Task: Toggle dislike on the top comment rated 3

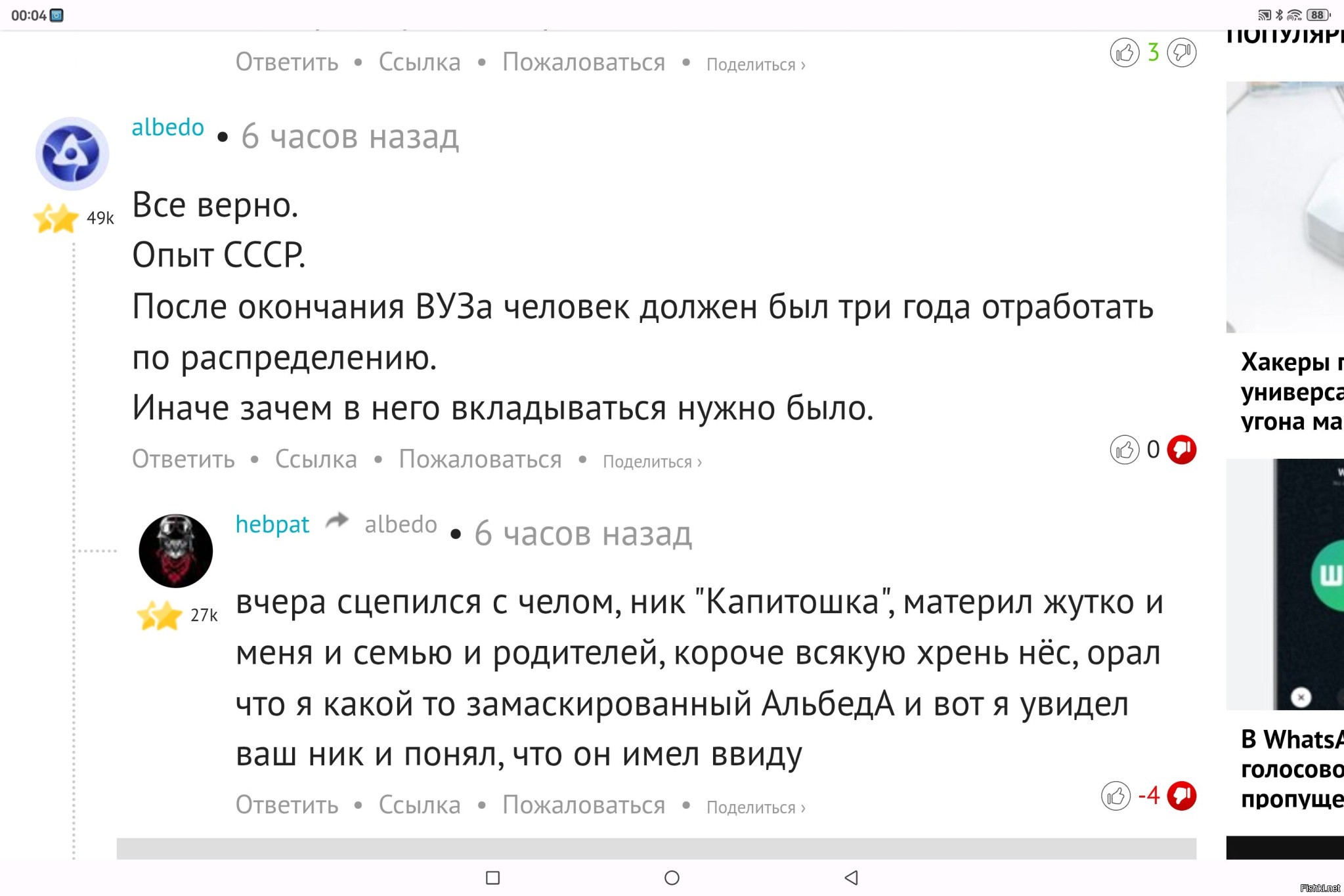Action: [1182, 53]
